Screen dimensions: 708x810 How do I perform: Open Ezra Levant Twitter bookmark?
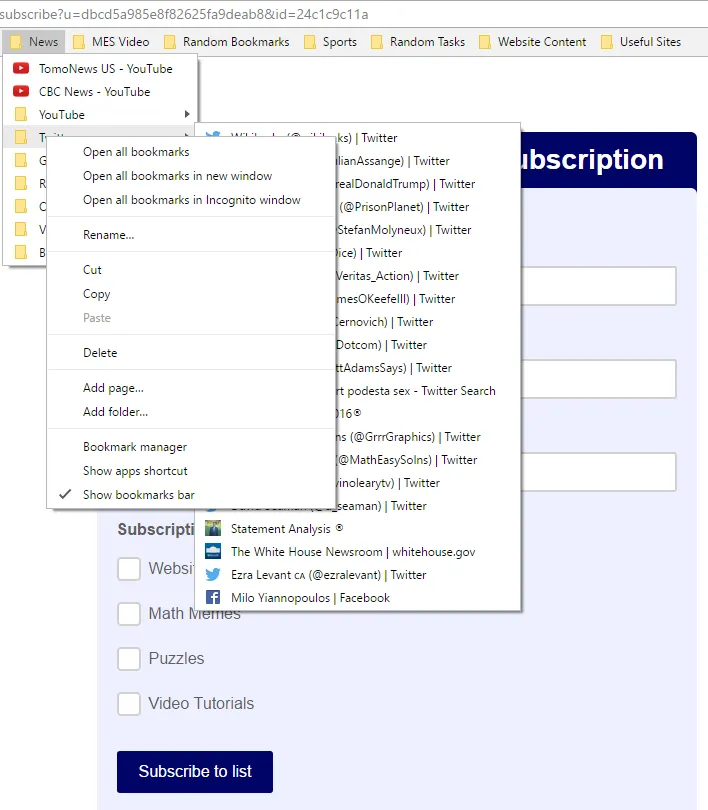(x=357, y=574)
